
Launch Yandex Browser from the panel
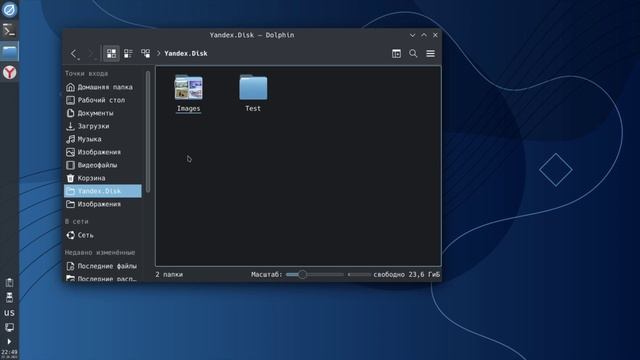tap(9, 73)
